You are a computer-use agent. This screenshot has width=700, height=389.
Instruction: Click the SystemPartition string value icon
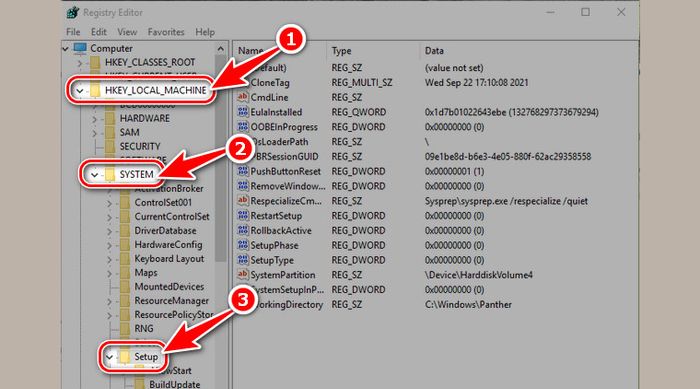242,274
